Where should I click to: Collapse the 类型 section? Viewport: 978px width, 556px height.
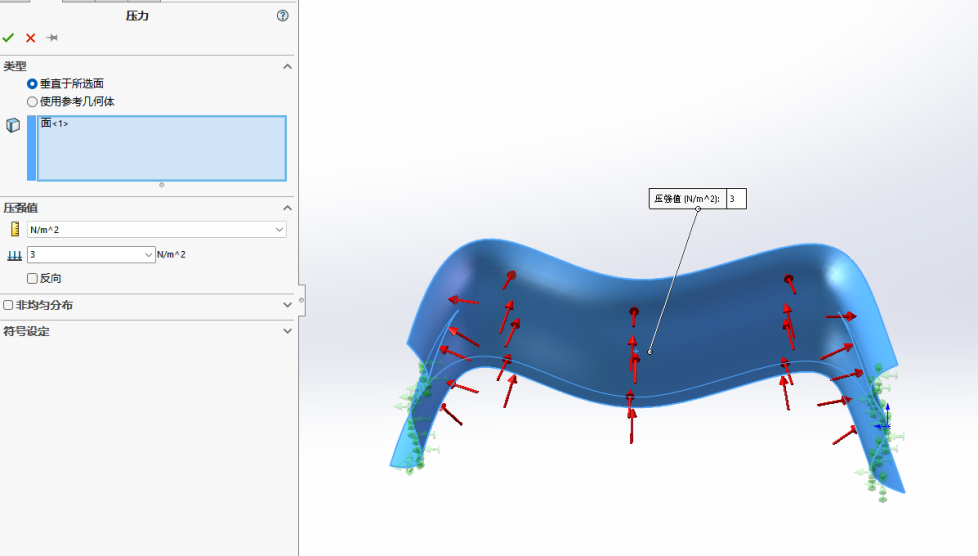[287, 66]
